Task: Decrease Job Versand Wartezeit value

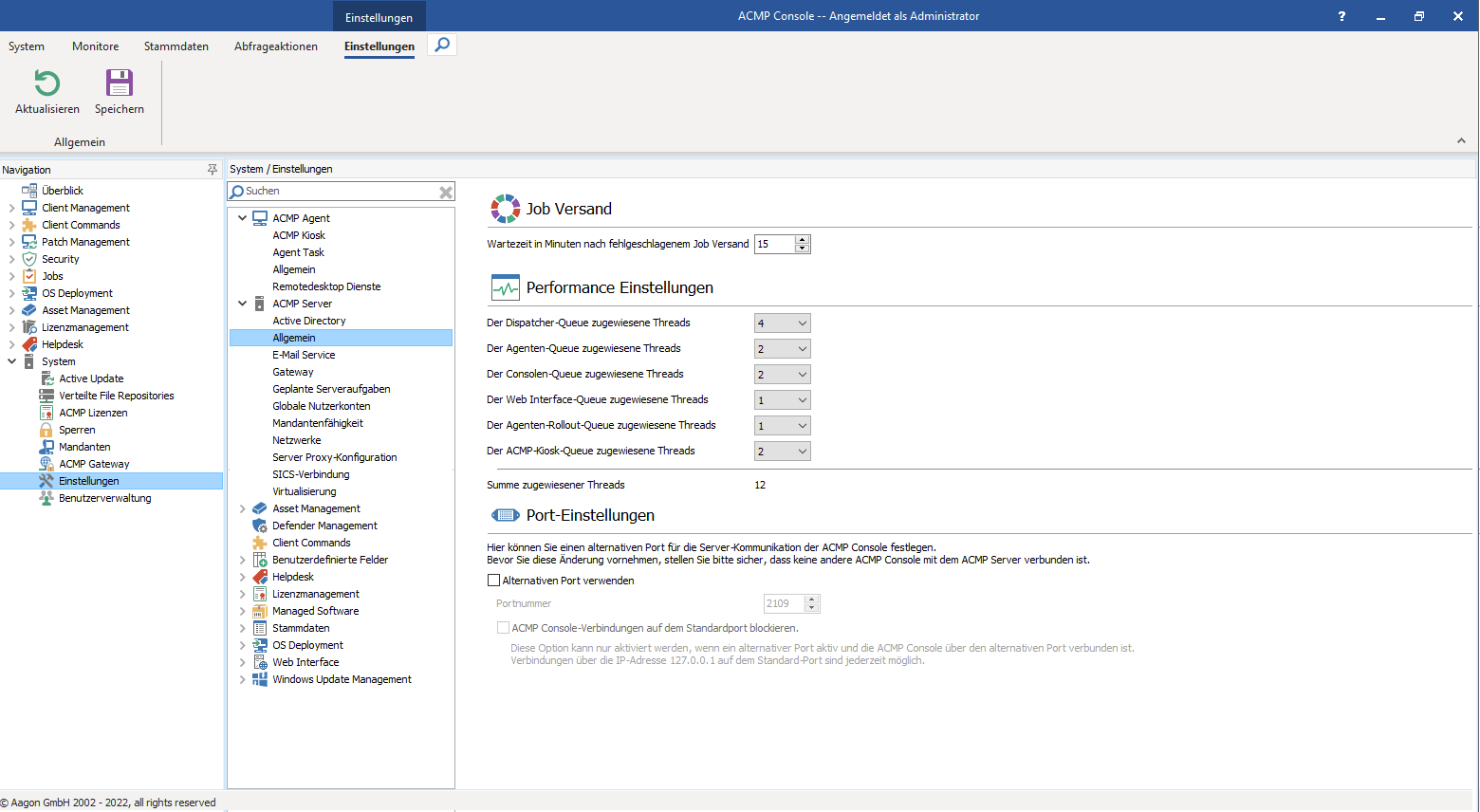Action: coord(803,249)
